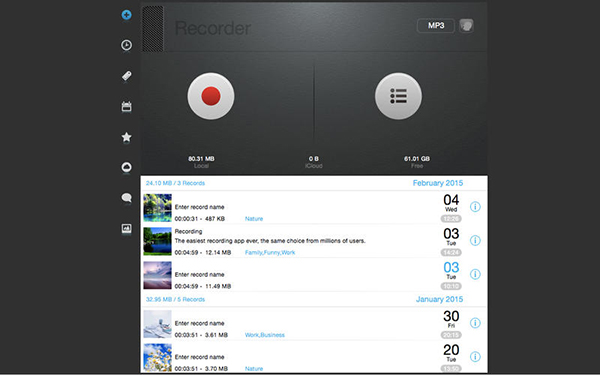600x375 pixels.
Task: Click the 04 Wed date
Action: pos(451,203)
